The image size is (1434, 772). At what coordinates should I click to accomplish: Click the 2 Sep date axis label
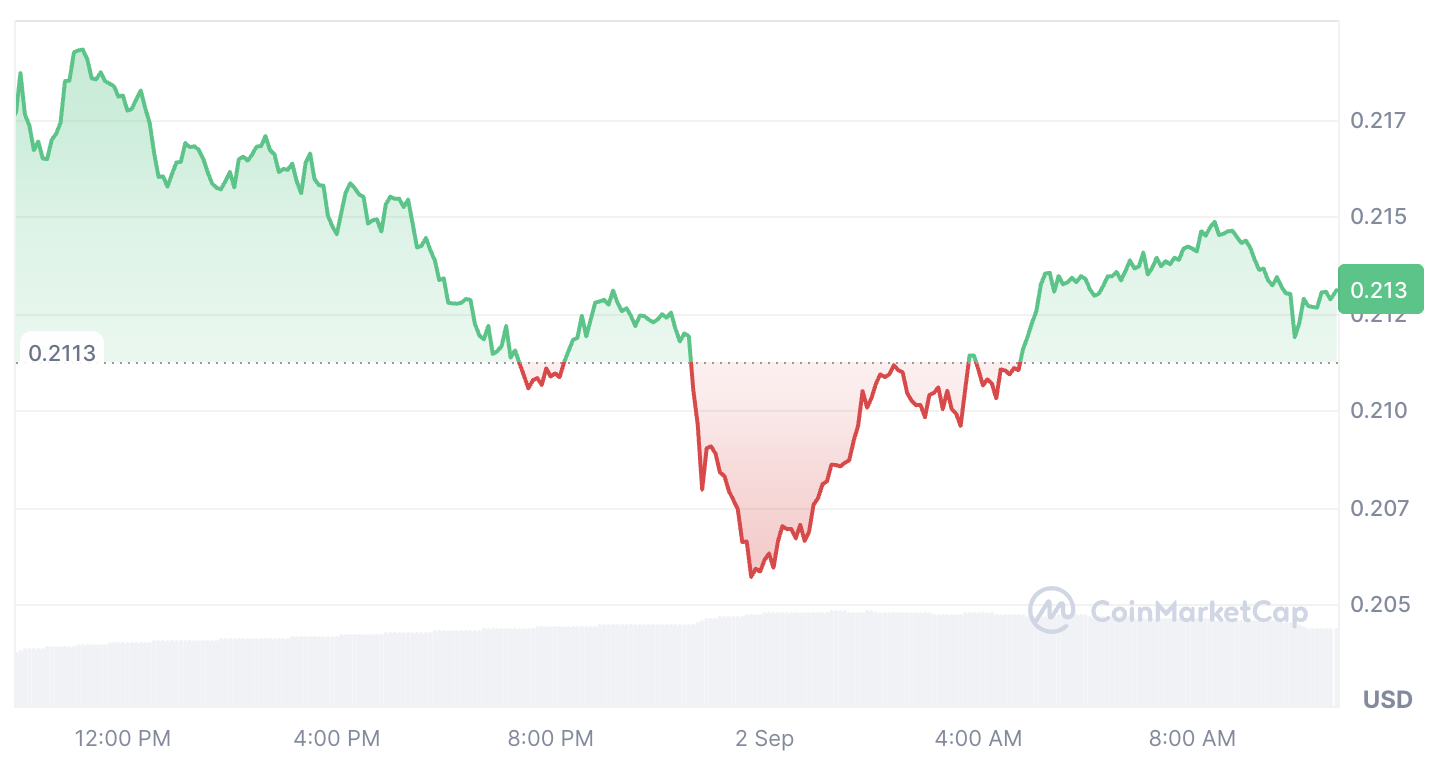[x=764, y=739]
